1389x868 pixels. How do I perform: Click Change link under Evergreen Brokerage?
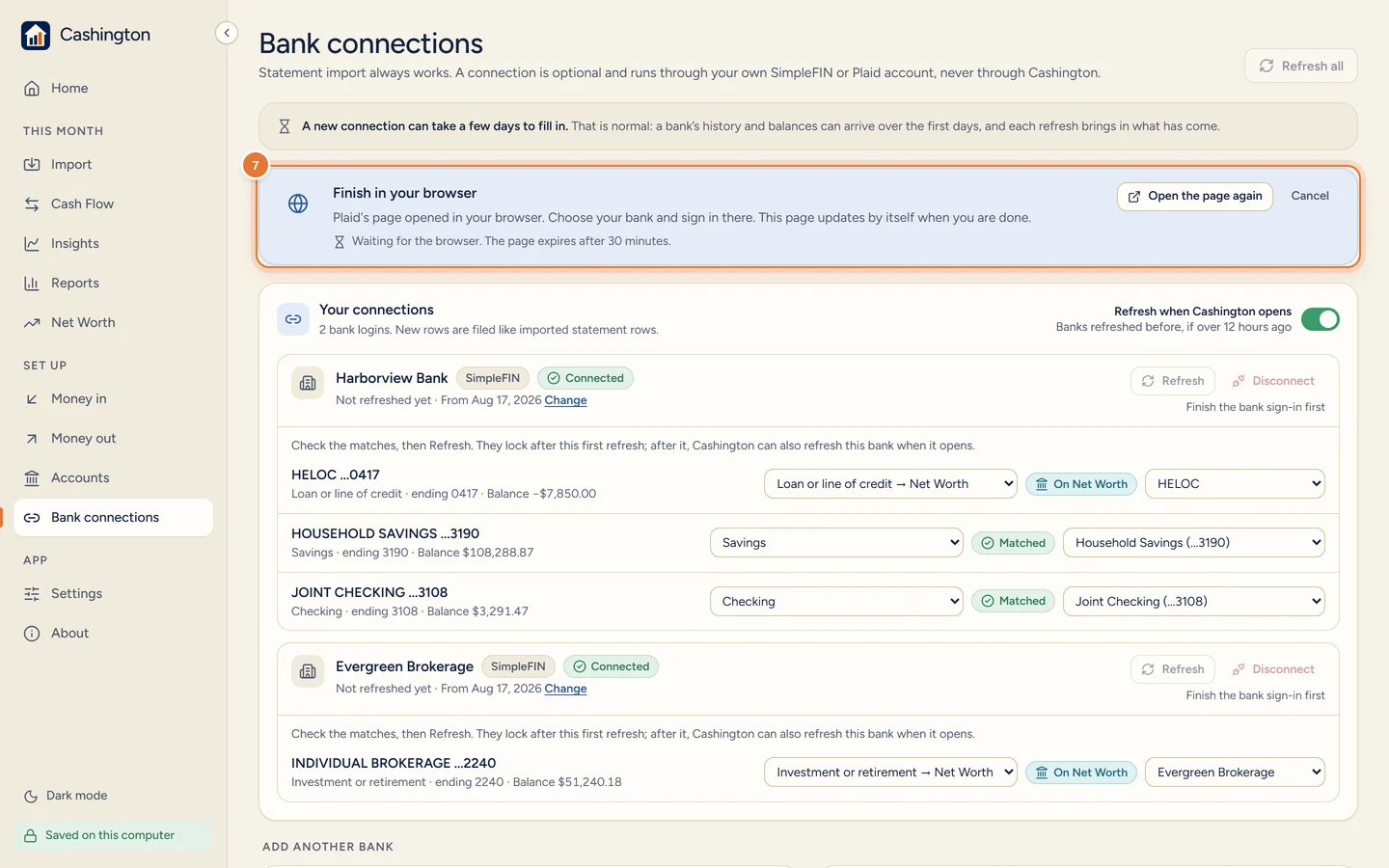point(565,689)
